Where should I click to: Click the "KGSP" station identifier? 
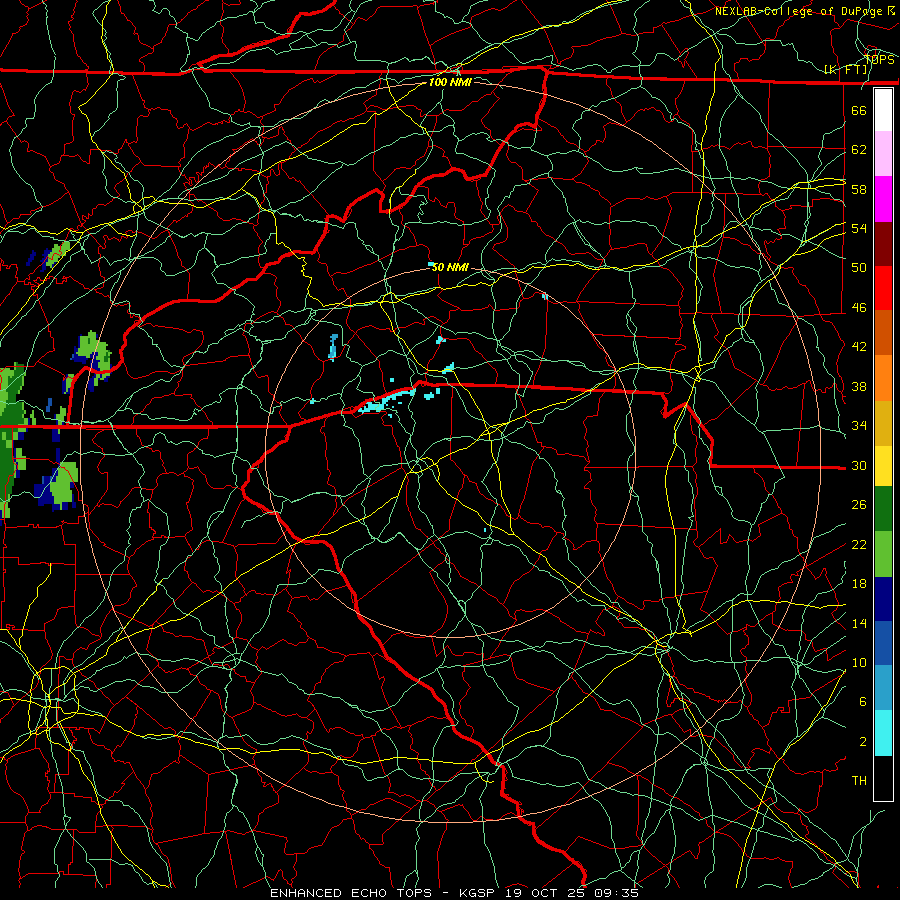479,893
